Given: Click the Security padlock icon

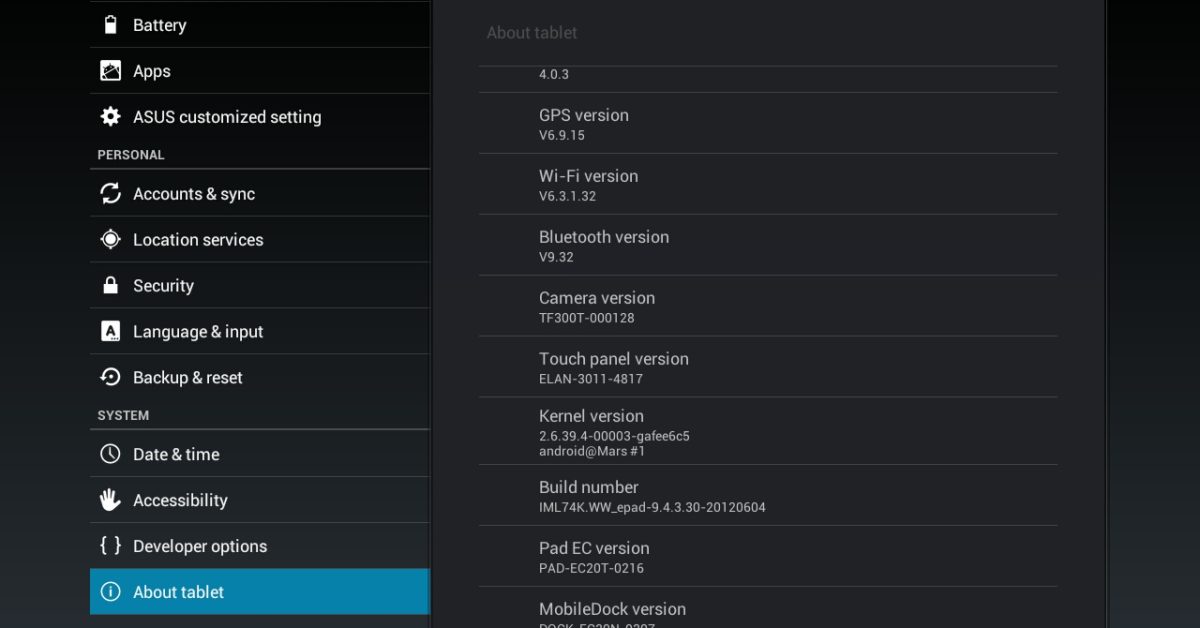Looking at the screenshot, I should pyautogui.click(x=110, y=286).
